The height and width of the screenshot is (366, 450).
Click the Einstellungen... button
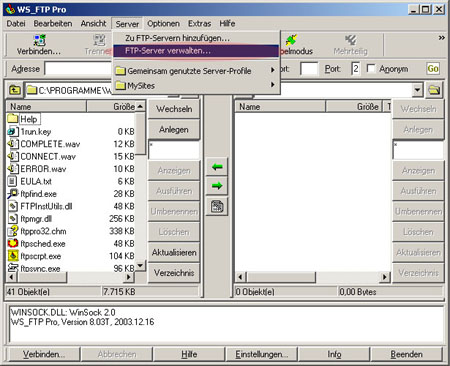[262, 354]
